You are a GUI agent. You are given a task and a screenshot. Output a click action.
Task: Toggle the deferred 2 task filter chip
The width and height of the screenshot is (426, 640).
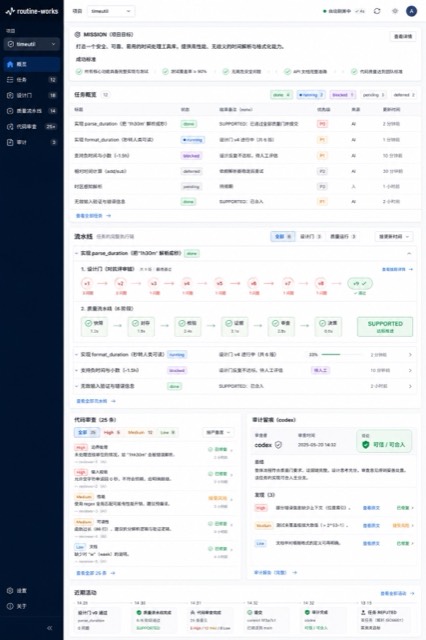click(404, 95)
